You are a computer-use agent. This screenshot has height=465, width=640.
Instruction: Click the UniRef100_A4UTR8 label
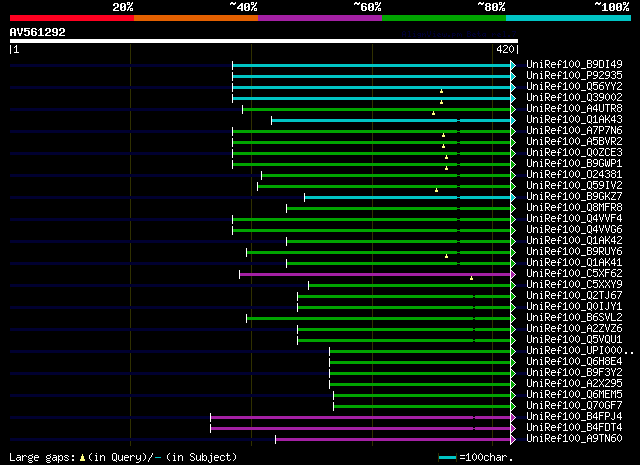pyautogui.click(x=574, y=109)
